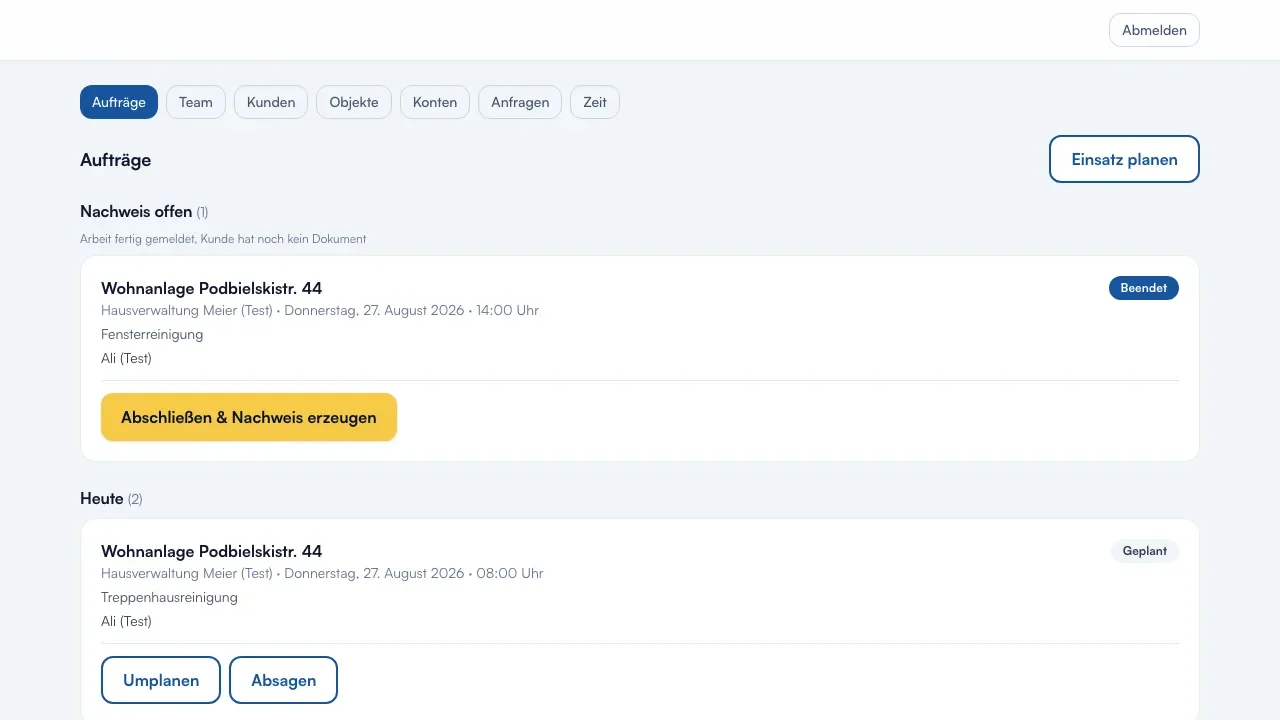Screen dimensions: 1280x720
Task: Click "Ali (Test)" under Treppenhausreinigung
Action: coord(127,621)
